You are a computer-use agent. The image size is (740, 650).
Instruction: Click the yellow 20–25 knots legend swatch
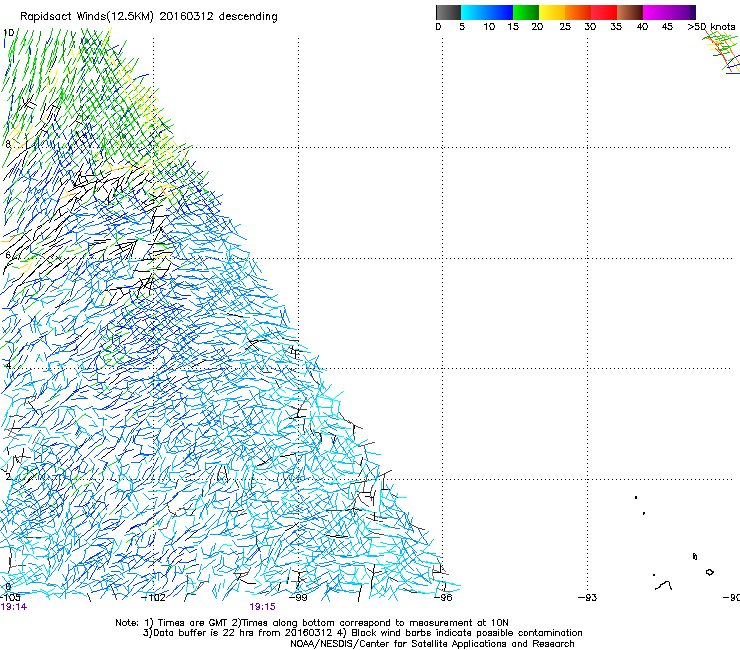coord(552,12)
